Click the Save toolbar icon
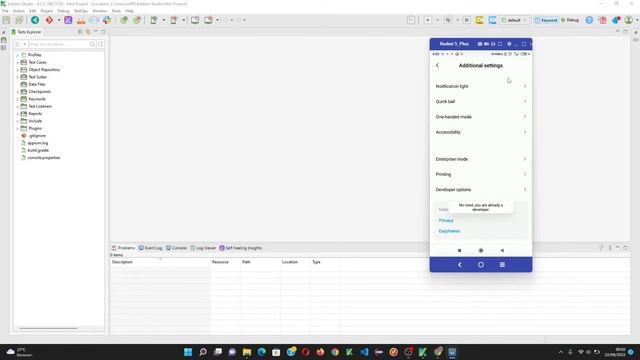This screenshot has height=360, width=640. 6,20
